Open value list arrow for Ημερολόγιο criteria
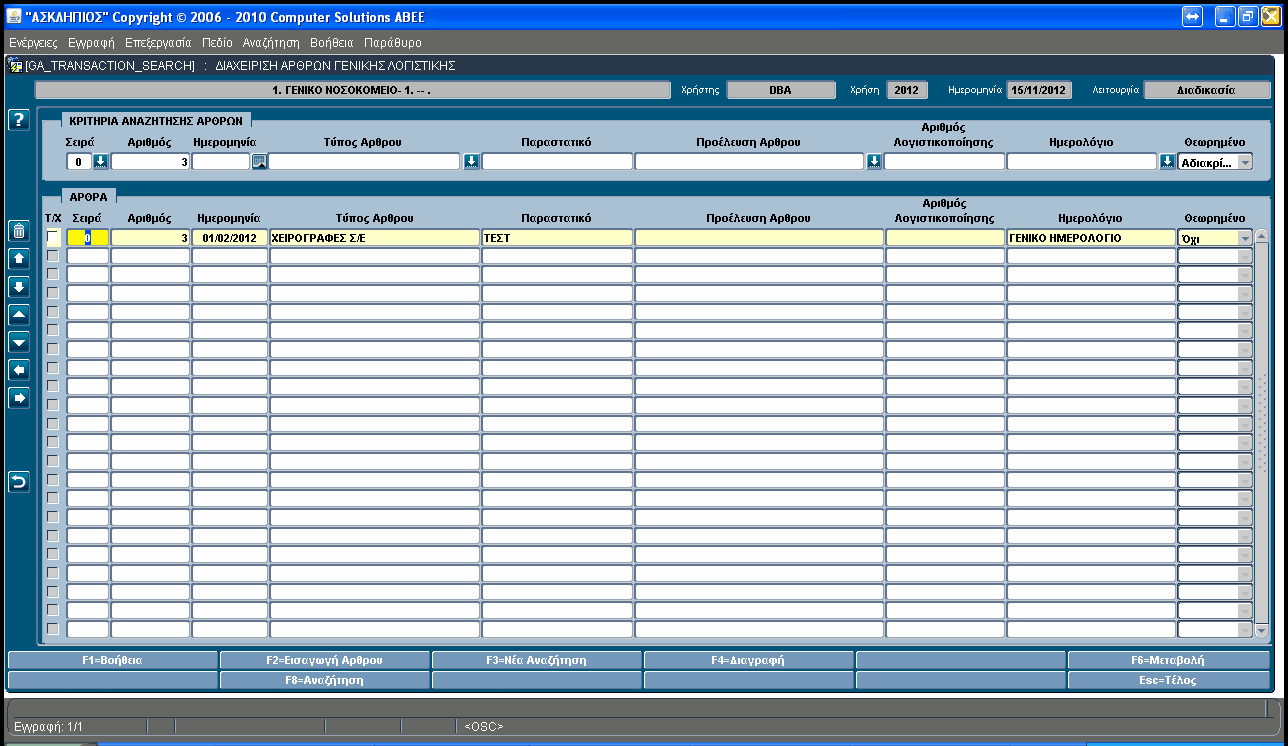This screenshot has width=1288, height=746. (x=1167, y=162)
